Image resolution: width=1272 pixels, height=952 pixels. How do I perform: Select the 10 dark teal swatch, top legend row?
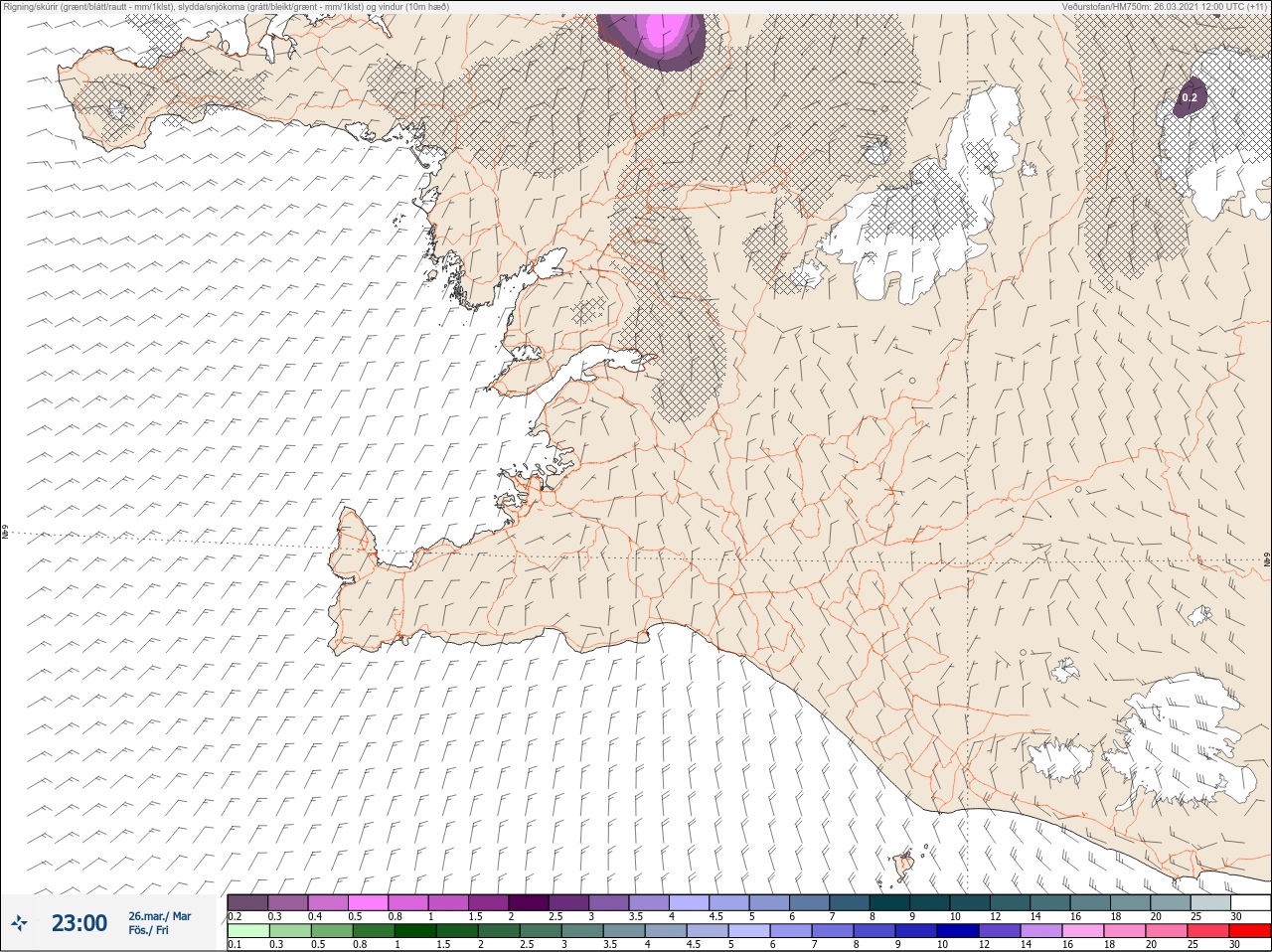[x=970, y=902]
